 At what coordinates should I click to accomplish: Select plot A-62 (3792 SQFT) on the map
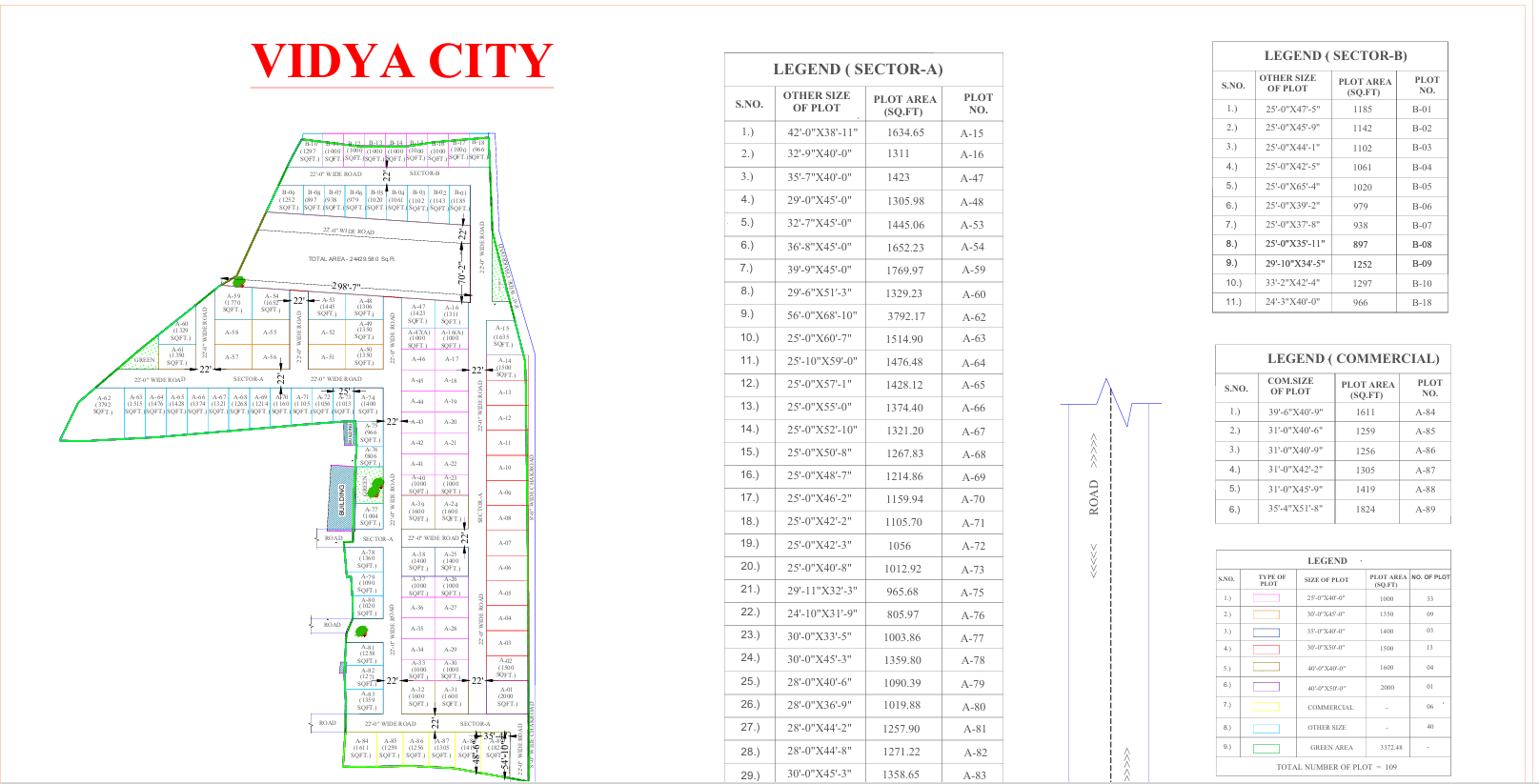(103, 405)
